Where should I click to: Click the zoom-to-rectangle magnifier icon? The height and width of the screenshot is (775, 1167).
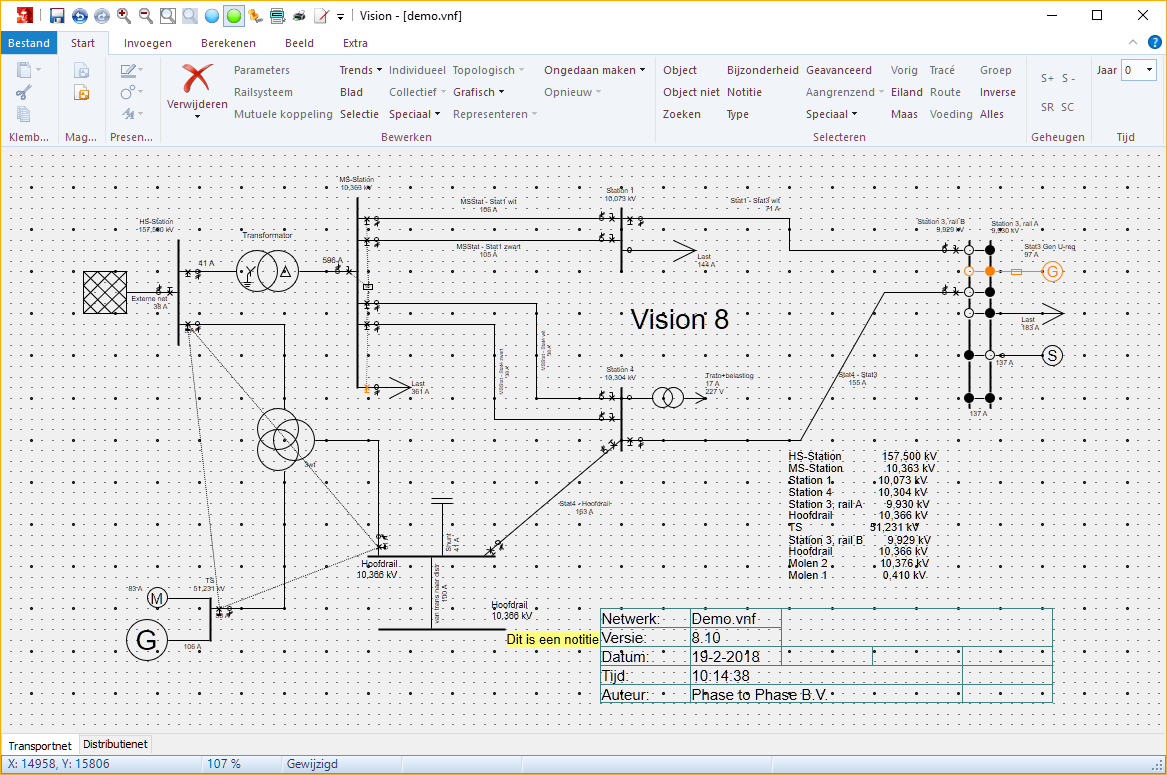pos(168,16)
